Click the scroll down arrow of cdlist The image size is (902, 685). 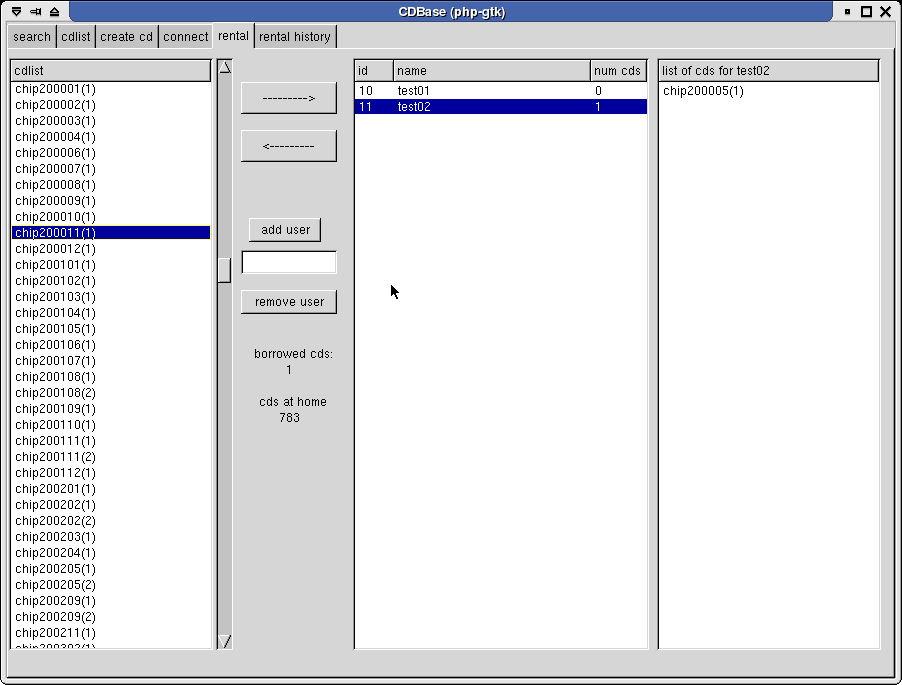point(225,641)
